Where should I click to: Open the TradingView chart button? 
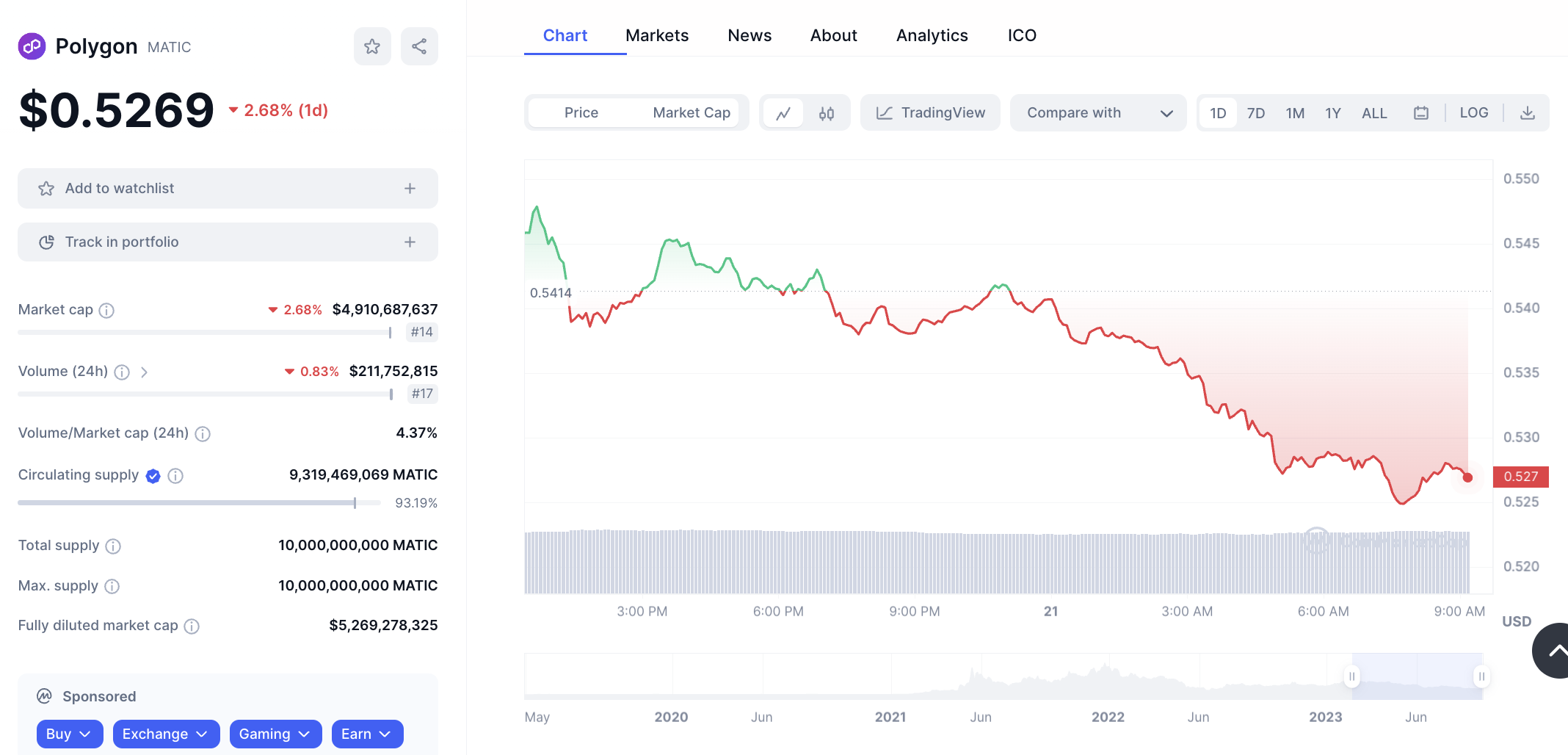pyautogui.click(x=930, y=113)
